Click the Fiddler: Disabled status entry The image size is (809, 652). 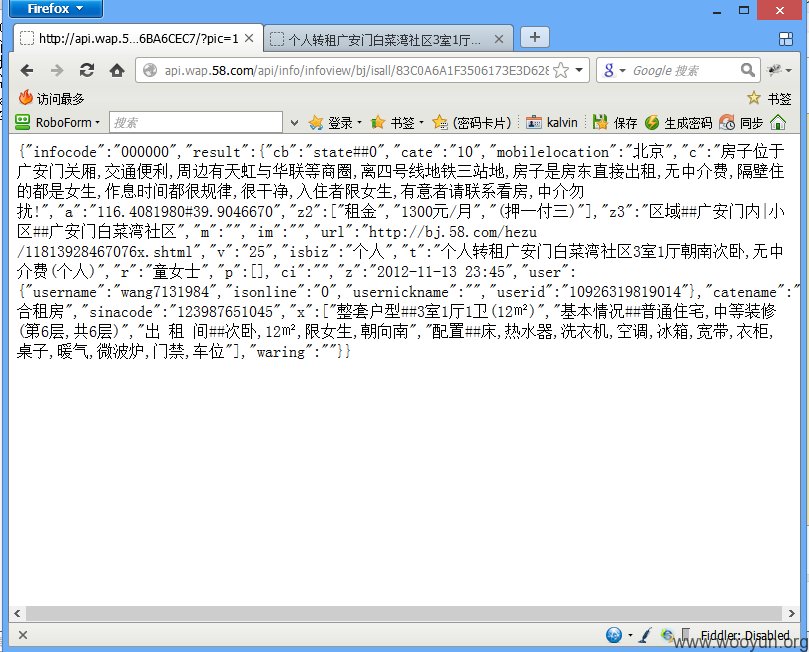[745, 635]
